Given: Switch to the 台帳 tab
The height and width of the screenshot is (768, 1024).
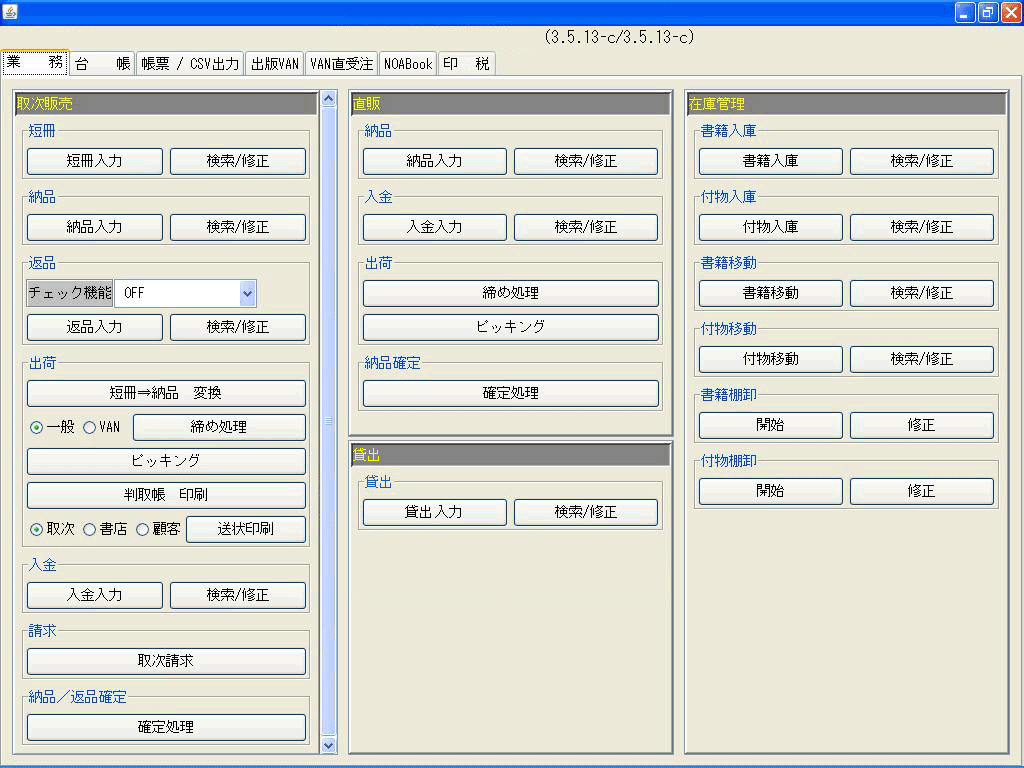Looking at the screenshot, I should [x=102, y=64].
